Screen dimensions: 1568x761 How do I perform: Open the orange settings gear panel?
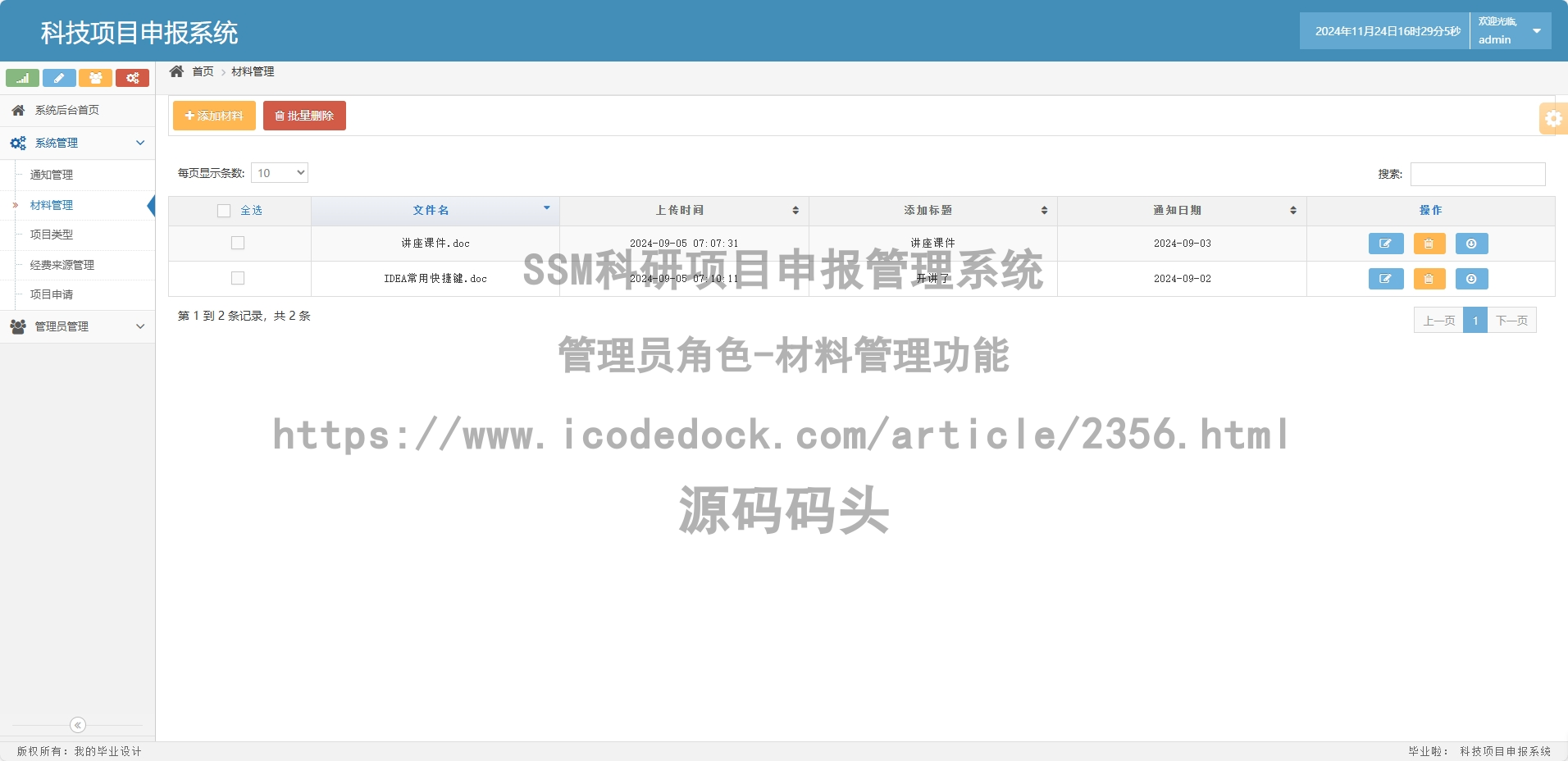pos(1553,119)
